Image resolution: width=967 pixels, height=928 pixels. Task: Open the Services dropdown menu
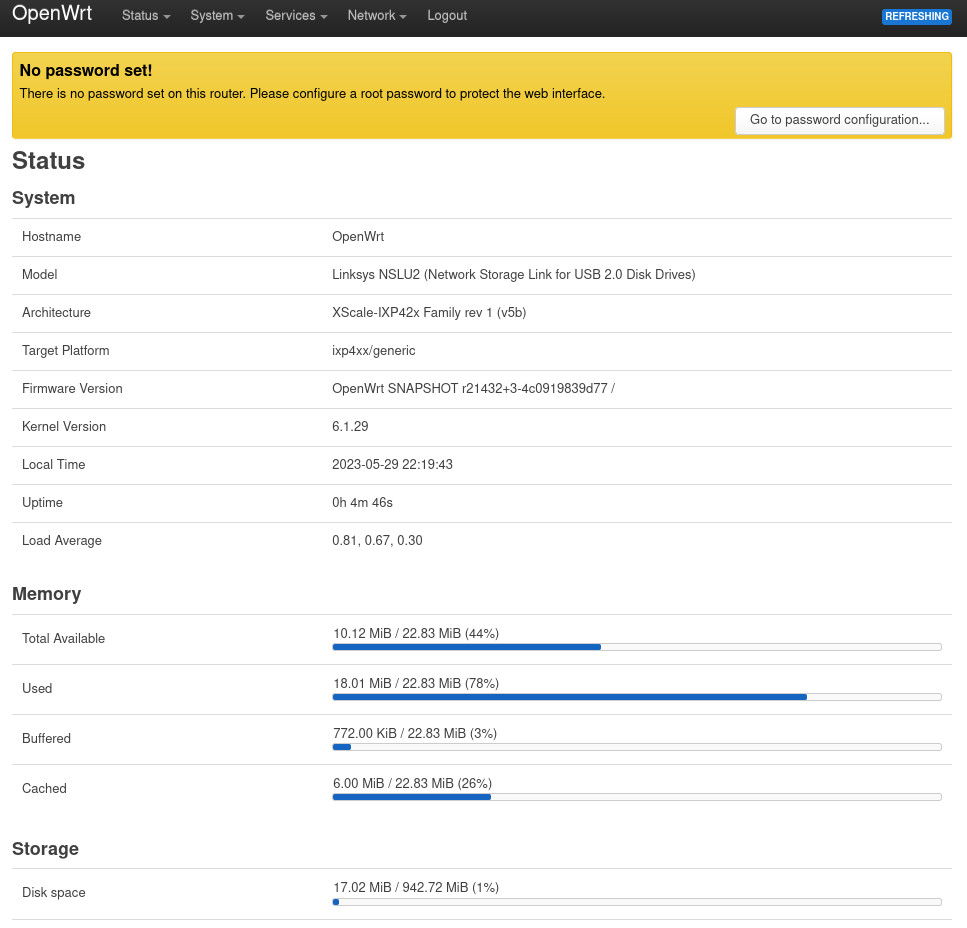point(296,16)
